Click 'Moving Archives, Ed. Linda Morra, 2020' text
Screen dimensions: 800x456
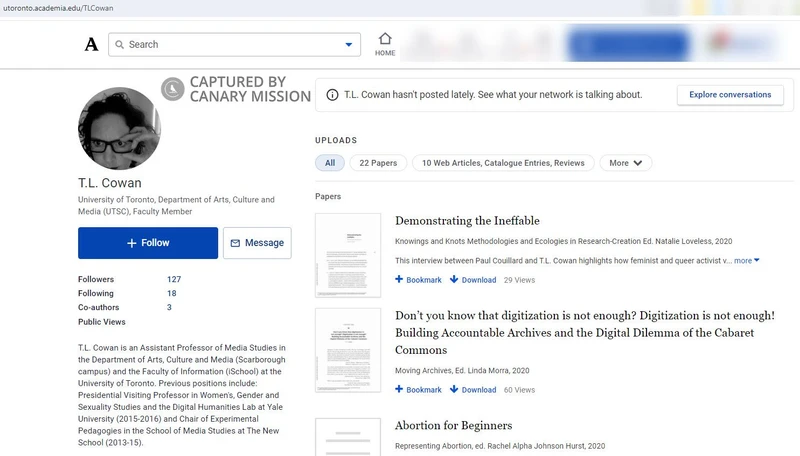tap(462, 371)
